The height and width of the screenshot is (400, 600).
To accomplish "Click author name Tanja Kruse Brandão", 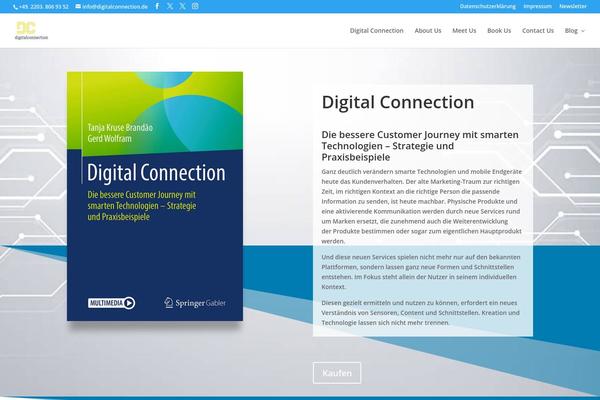I will (120, 127).
